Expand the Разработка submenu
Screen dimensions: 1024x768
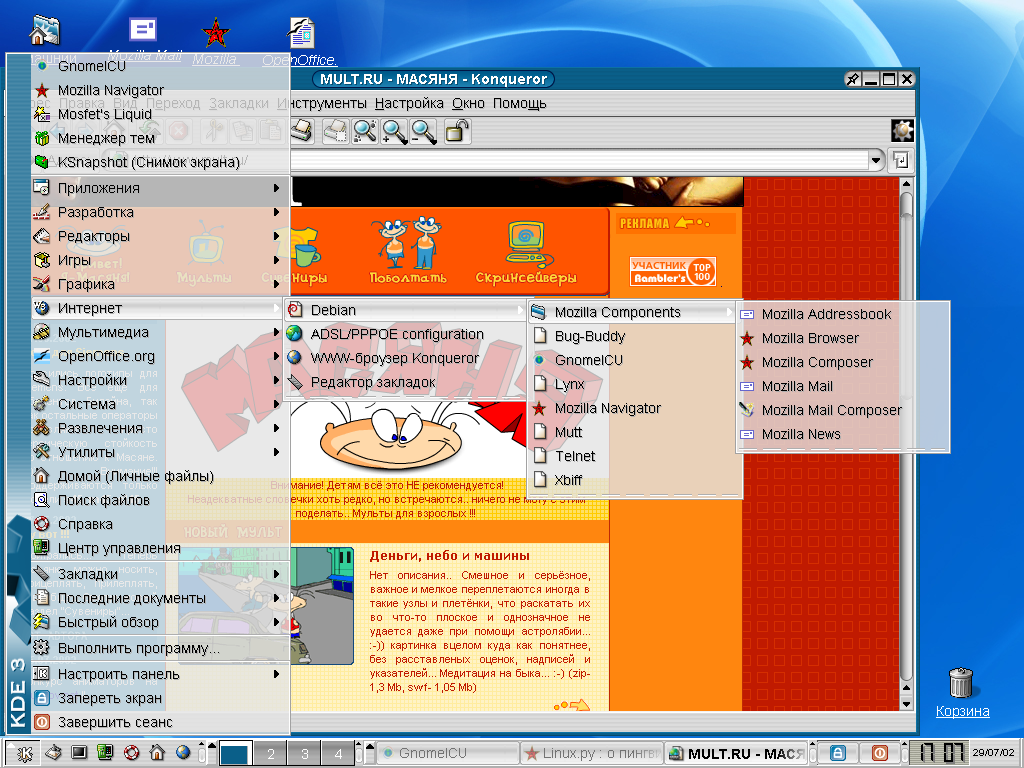click(161, 212)
